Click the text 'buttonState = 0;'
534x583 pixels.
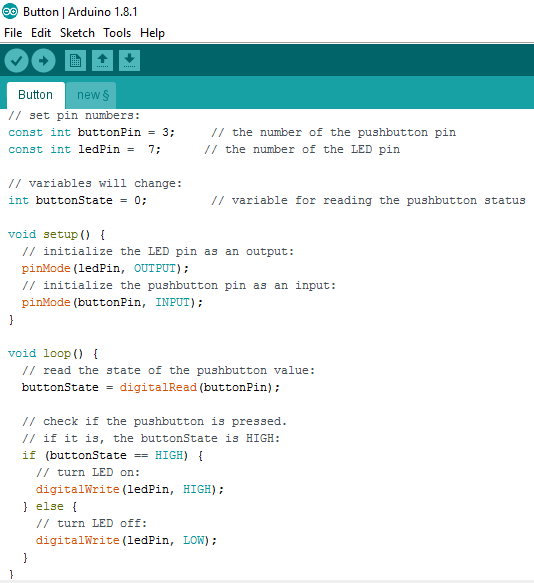pos(91,200)
